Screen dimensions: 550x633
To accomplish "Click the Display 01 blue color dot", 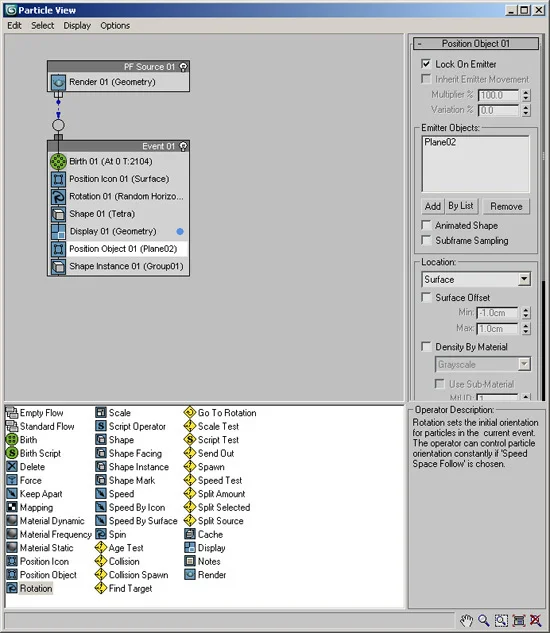I will (x=180, y=231).
